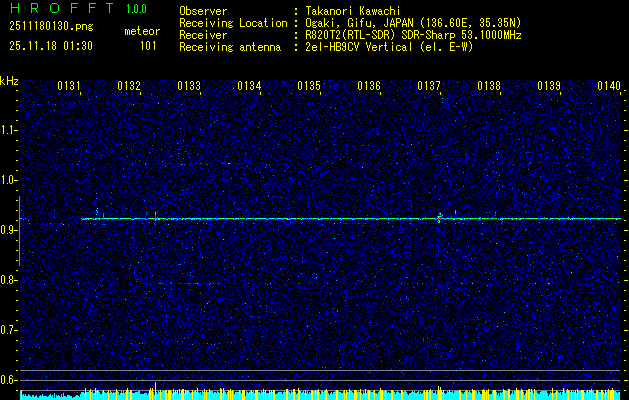Click the red meteor echo spike near 0132
Viewport: 629px width, 400px height.
155,216
